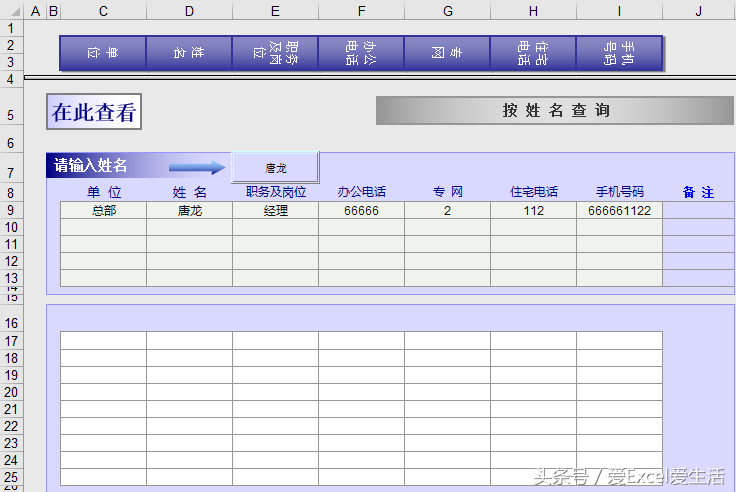This screenshot has width=736, height=492.
Task: Select row 9 header
Action: click(x=11, y=210)
